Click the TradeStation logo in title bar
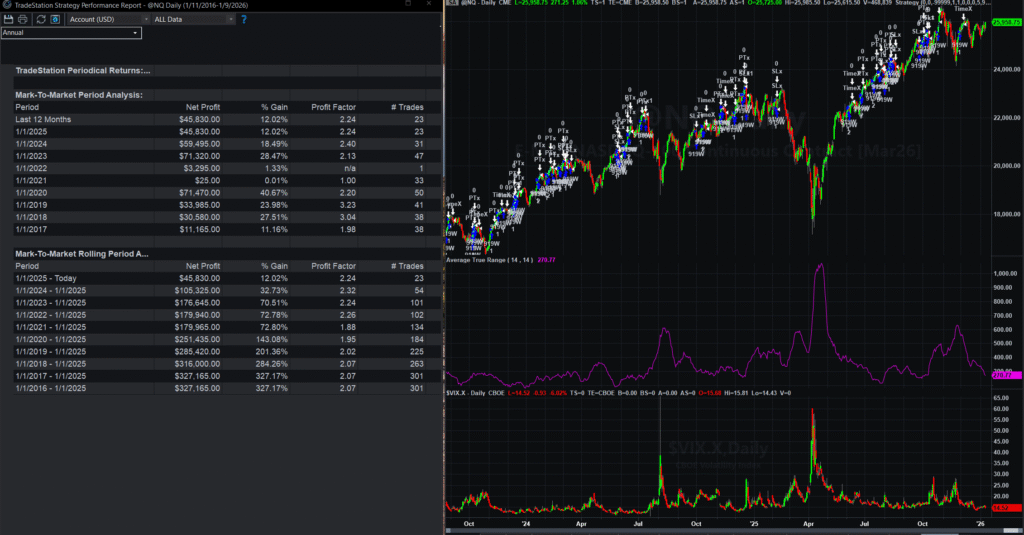Viewport: 1024px width, 535px height. [x=6, y=5]
